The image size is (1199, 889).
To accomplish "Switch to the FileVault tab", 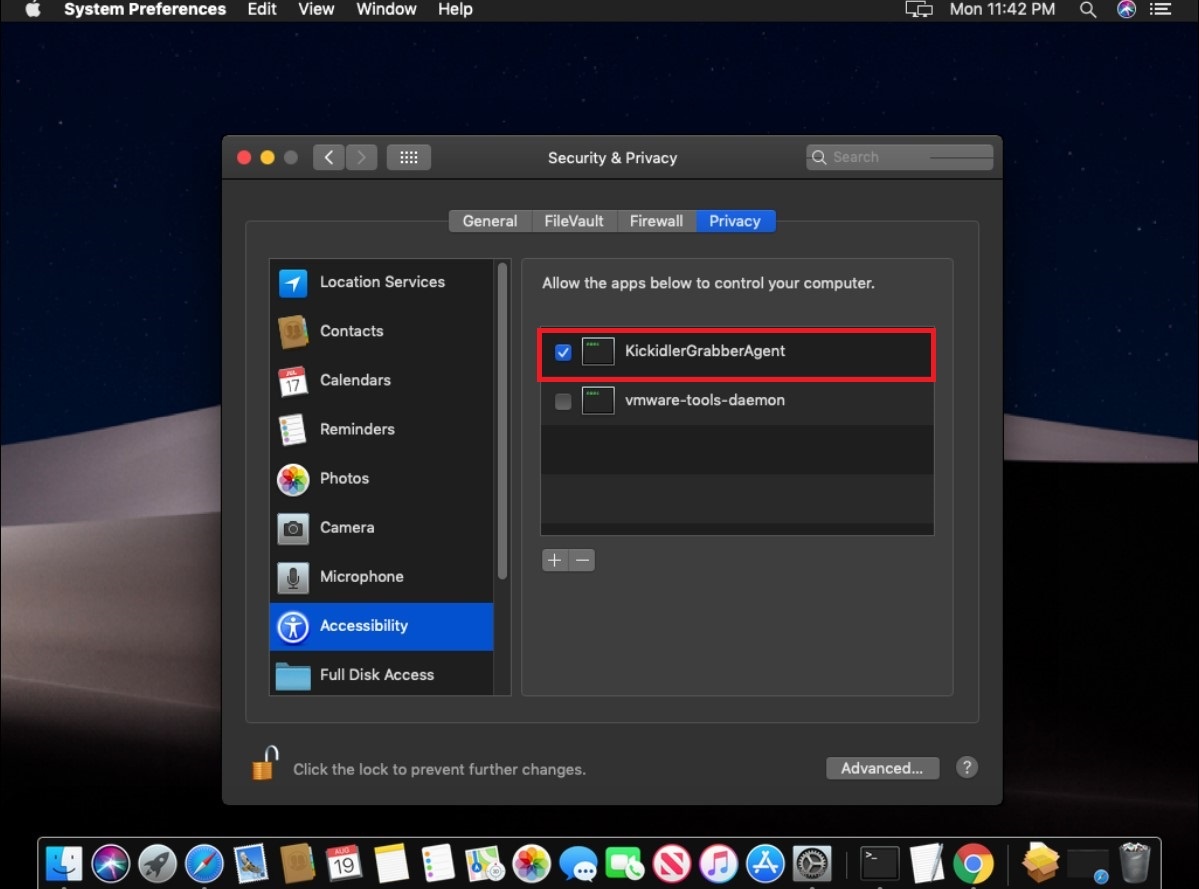I will click(574, 221).
